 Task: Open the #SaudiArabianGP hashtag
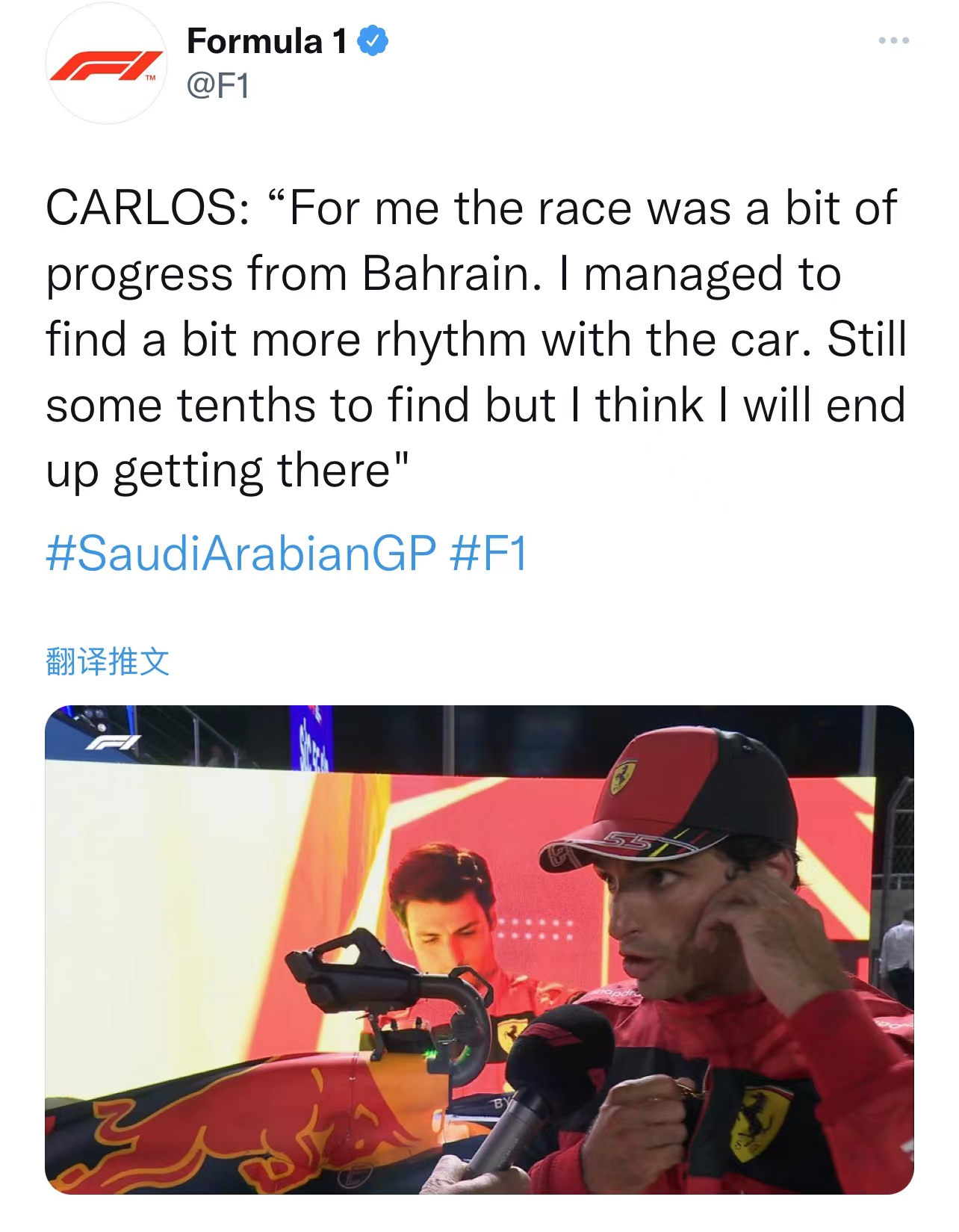pos(240,554)
